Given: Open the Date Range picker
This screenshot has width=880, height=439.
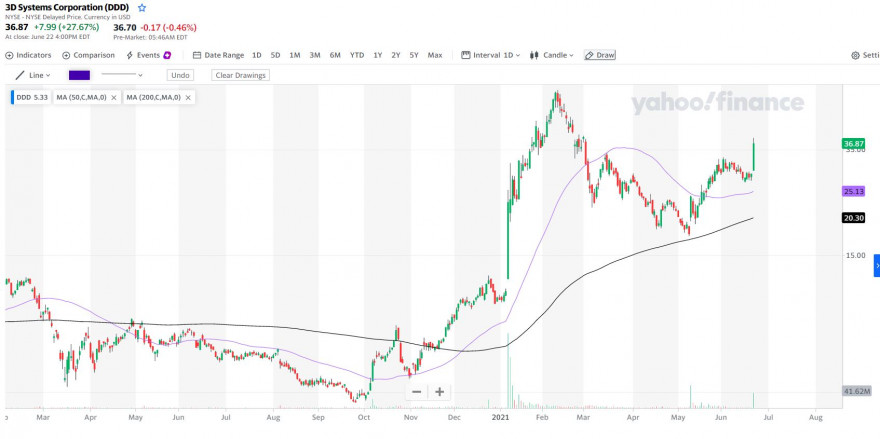Looking at the screenshot, I should pyautogui.click(x=218, y=55).
